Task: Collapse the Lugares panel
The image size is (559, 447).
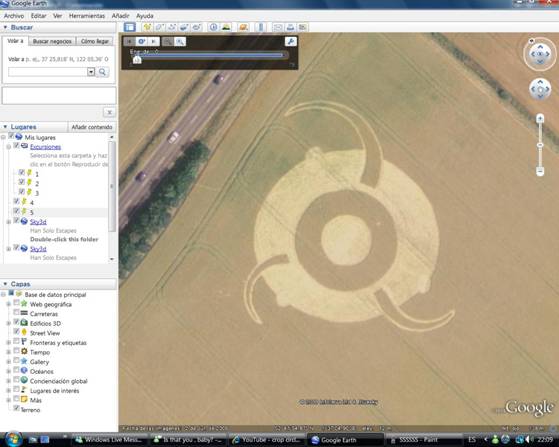Action: pos(5,127)
